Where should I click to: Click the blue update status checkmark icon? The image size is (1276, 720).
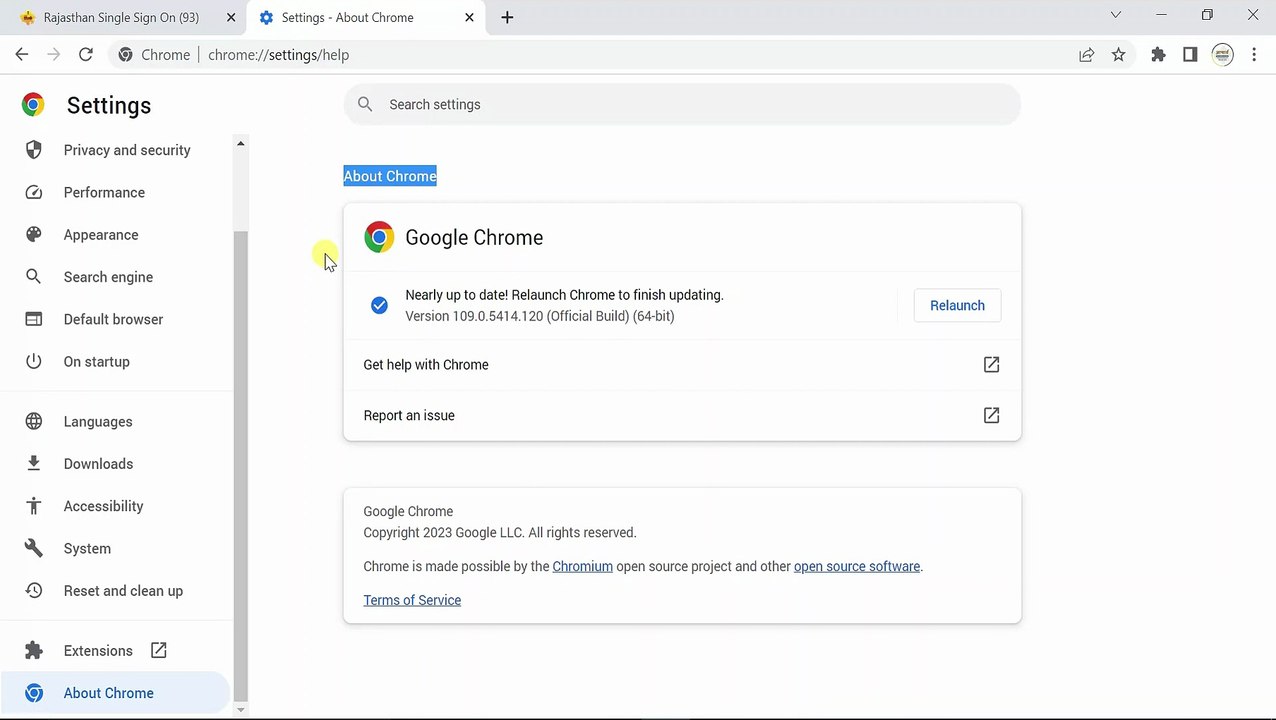coord(379,305)
